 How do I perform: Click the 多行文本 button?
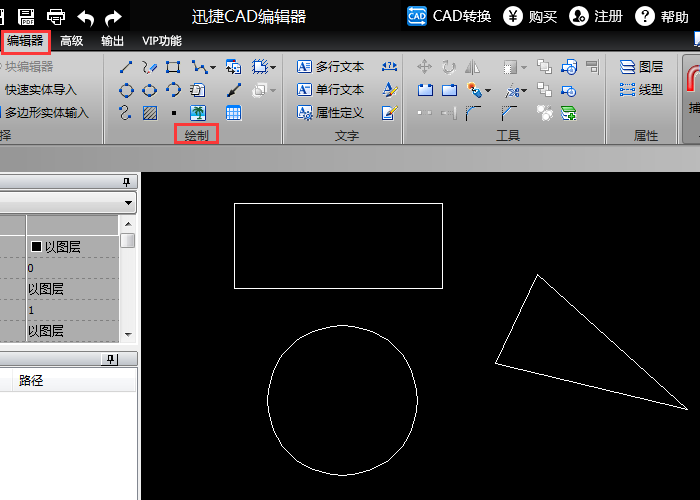click(x=331, y=67)
